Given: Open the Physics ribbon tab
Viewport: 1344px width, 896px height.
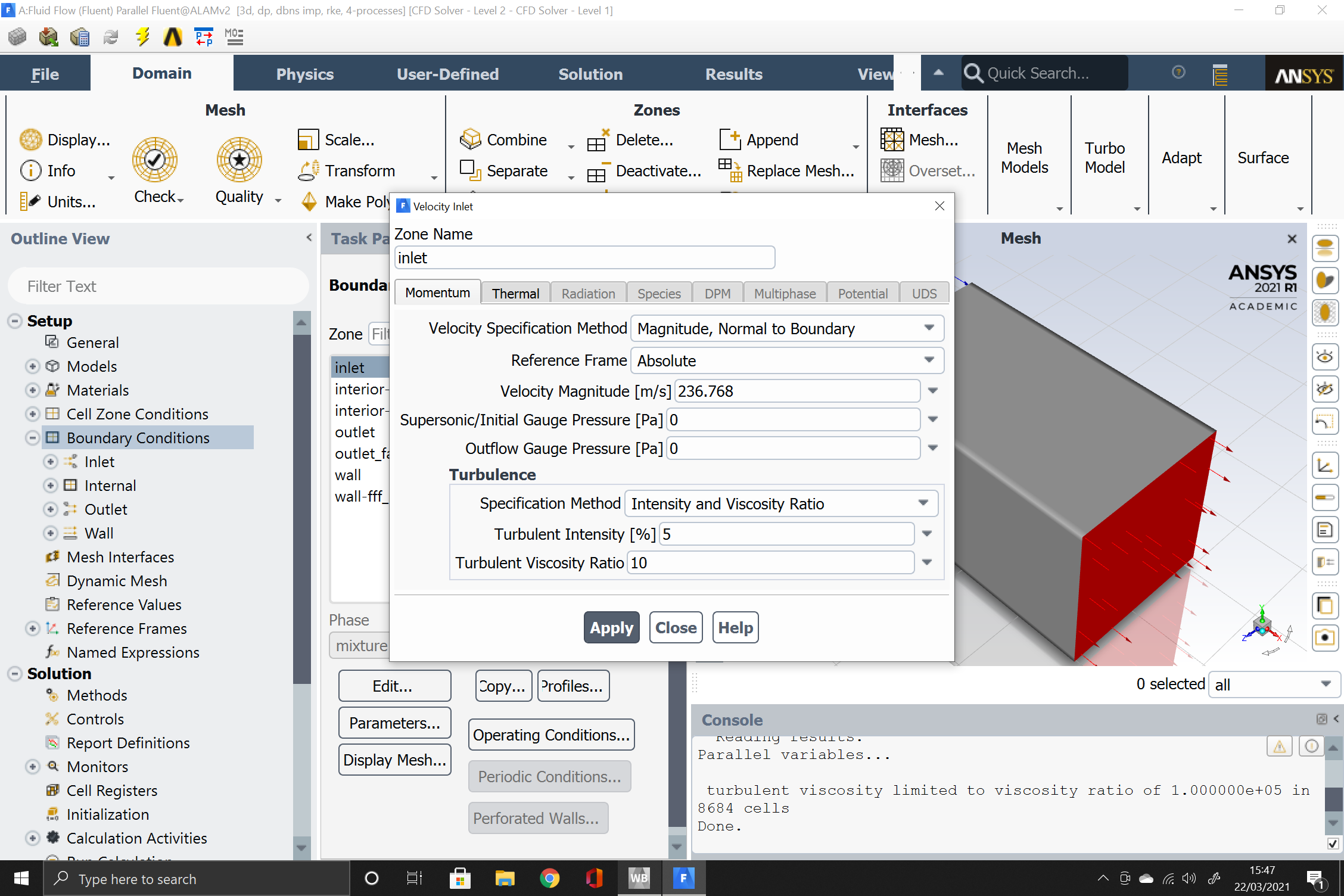Looking at the screenshot, I should (x=304, y=74).
